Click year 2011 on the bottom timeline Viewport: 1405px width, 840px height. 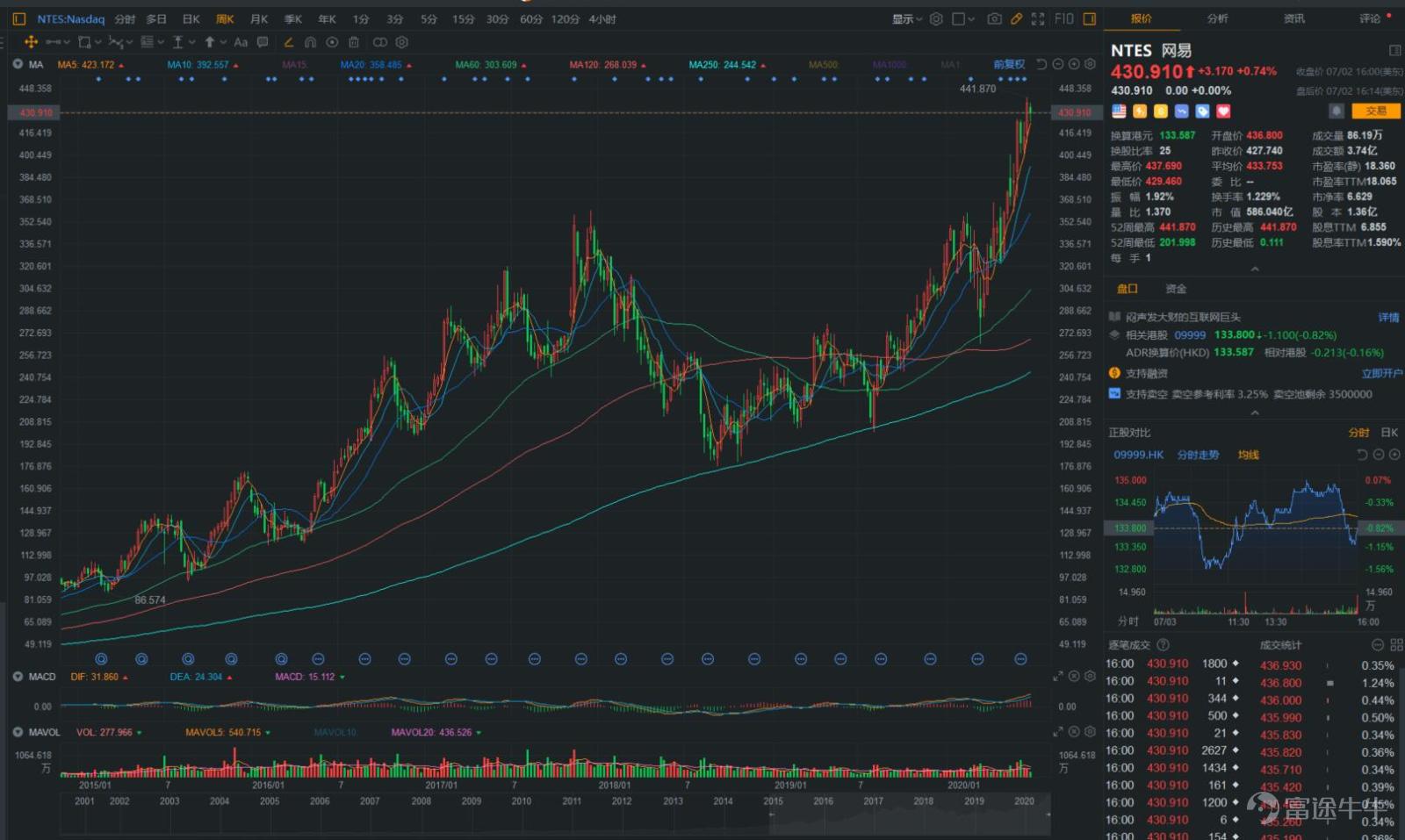coord(572,801)
